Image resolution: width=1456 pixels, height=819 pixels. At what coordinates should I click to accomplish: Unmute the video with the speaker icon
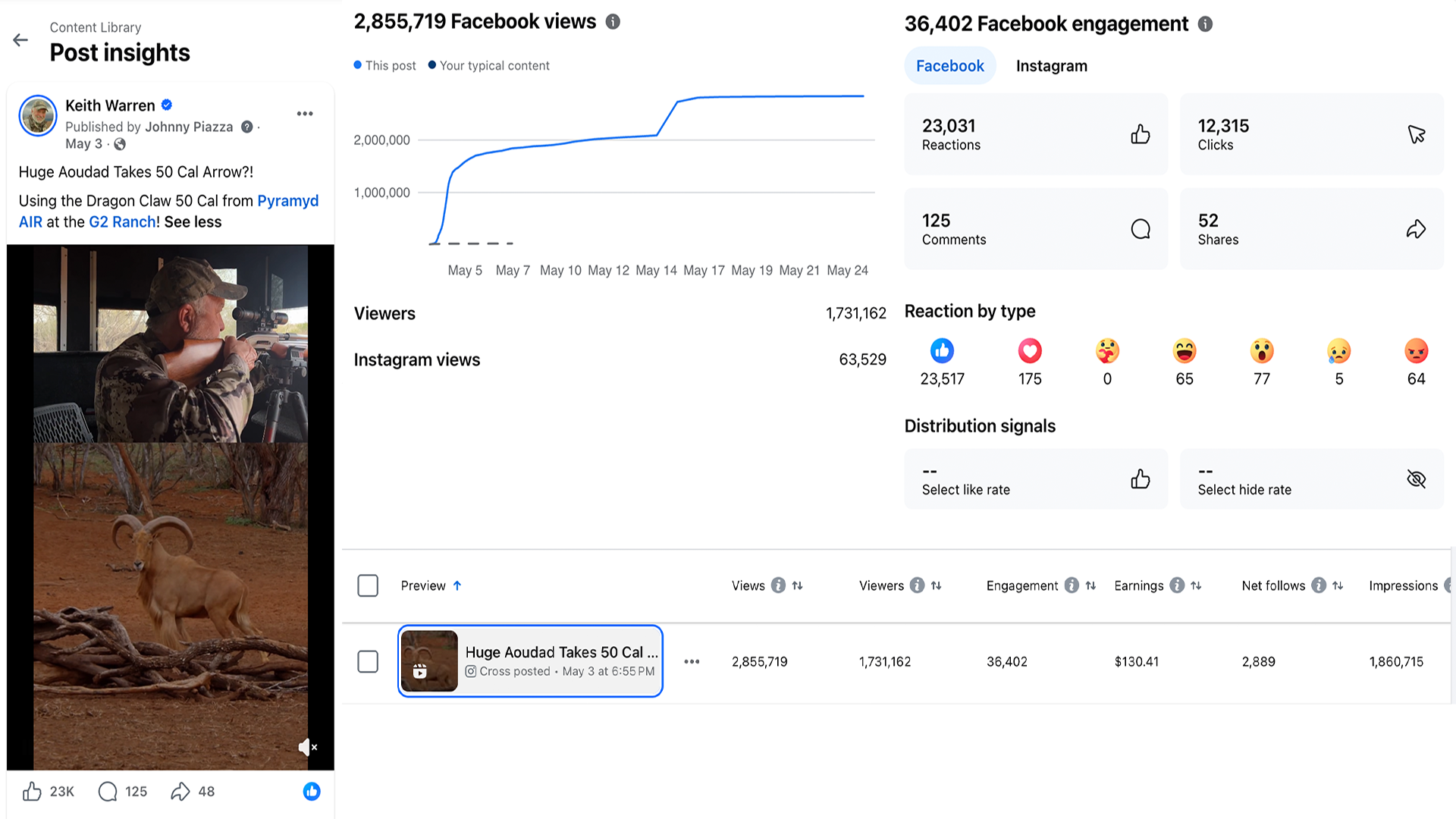(x=307, y=748)
